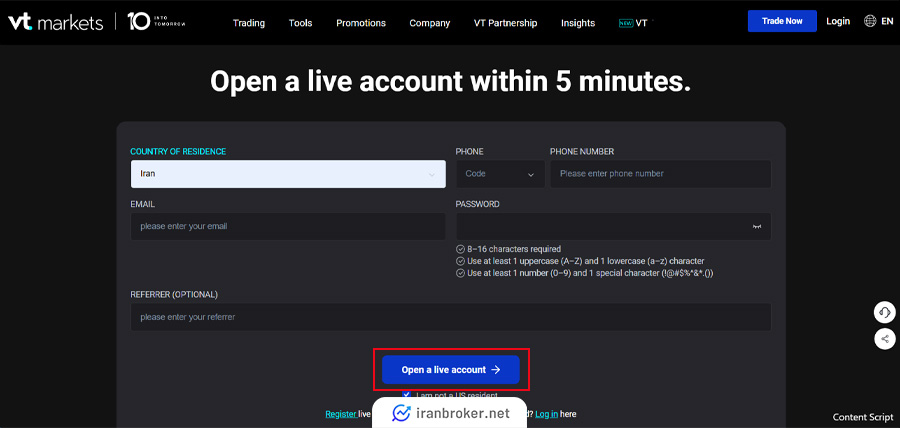The image size is (900, 428).
Task: Show password using the eye icon
Action: click(x=757, y=227)
